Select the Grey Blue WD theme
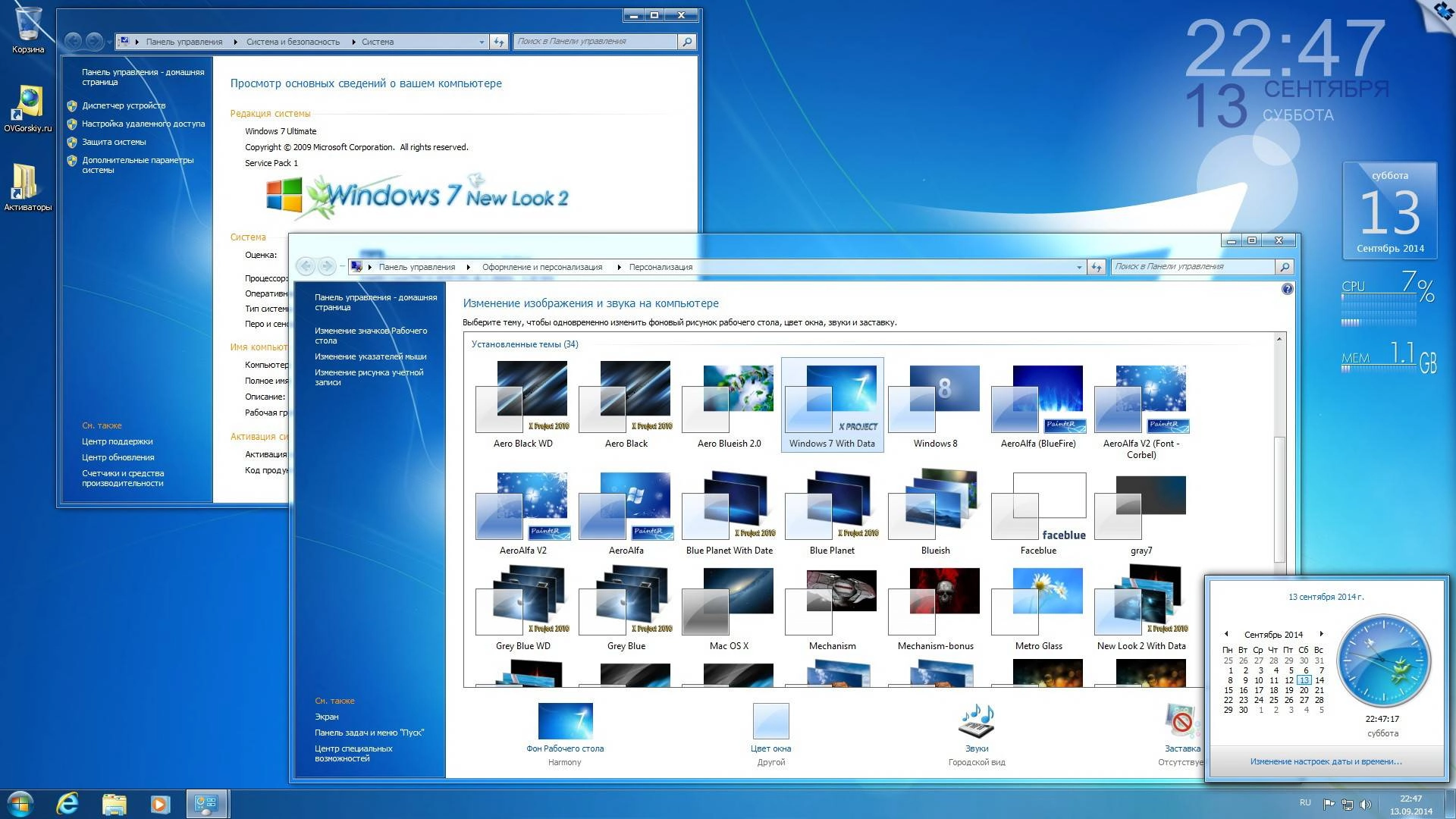The height and width of the screenshot is (819, 1456). tap(523, 609)
